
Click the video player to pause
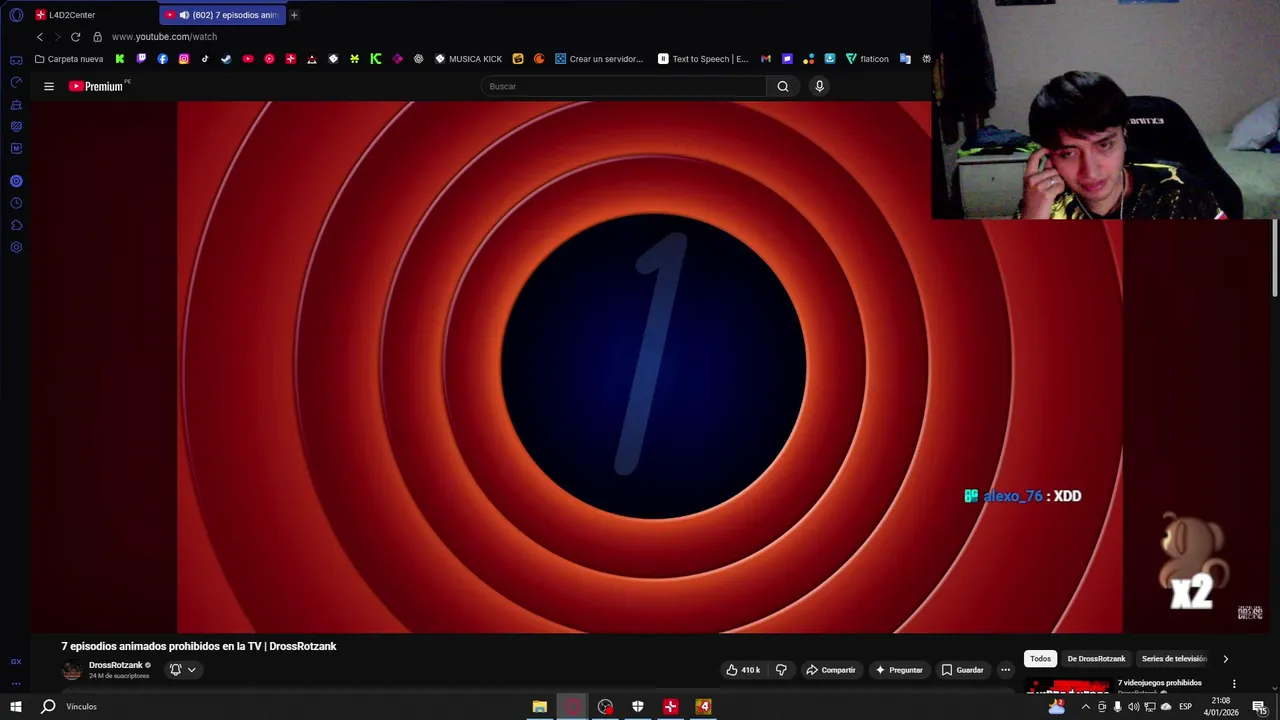pos(650,367)
